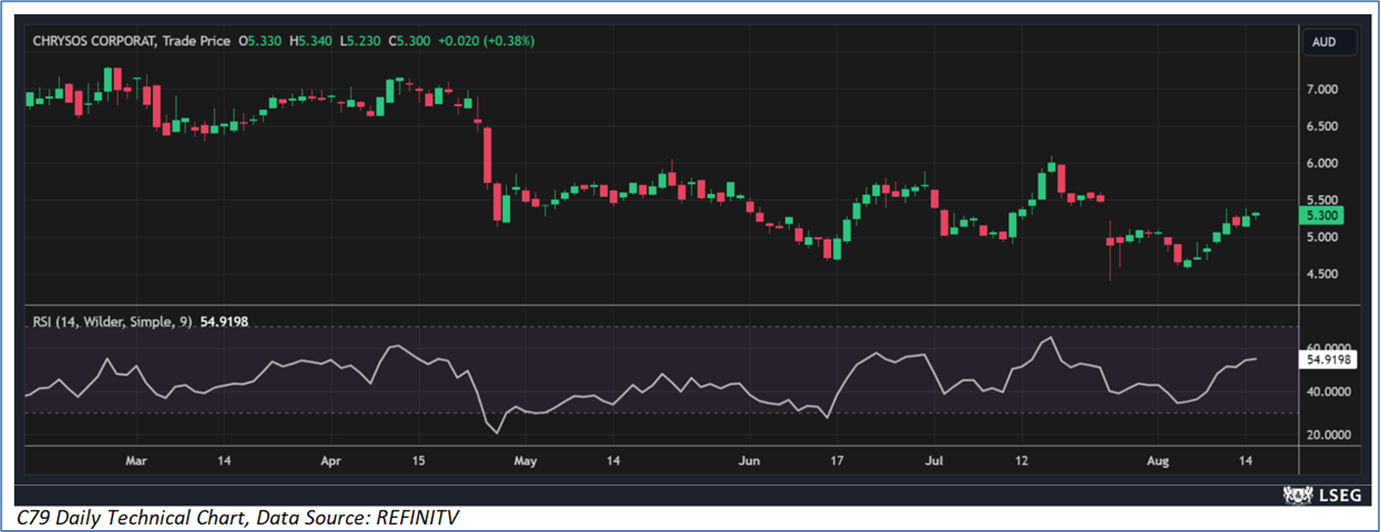This screenshot has width=1380, height=532.
Task: Click the Jun date label
Action: (x=749, y=461)
